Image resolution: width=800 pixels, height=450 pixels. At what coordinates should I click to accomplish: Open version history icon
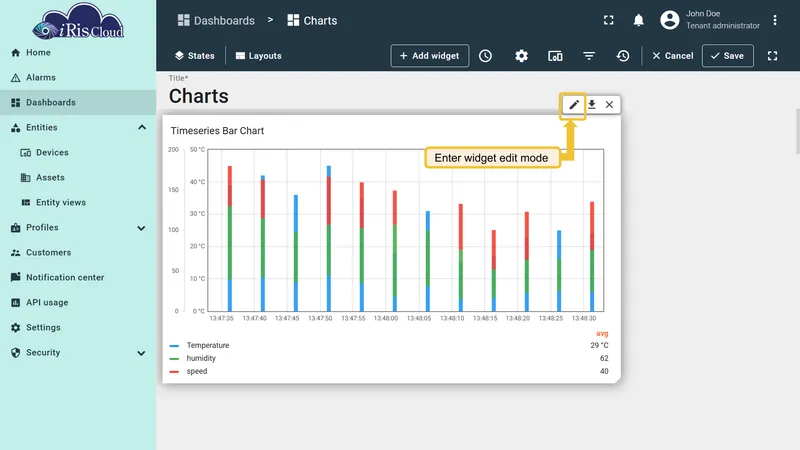623,56
